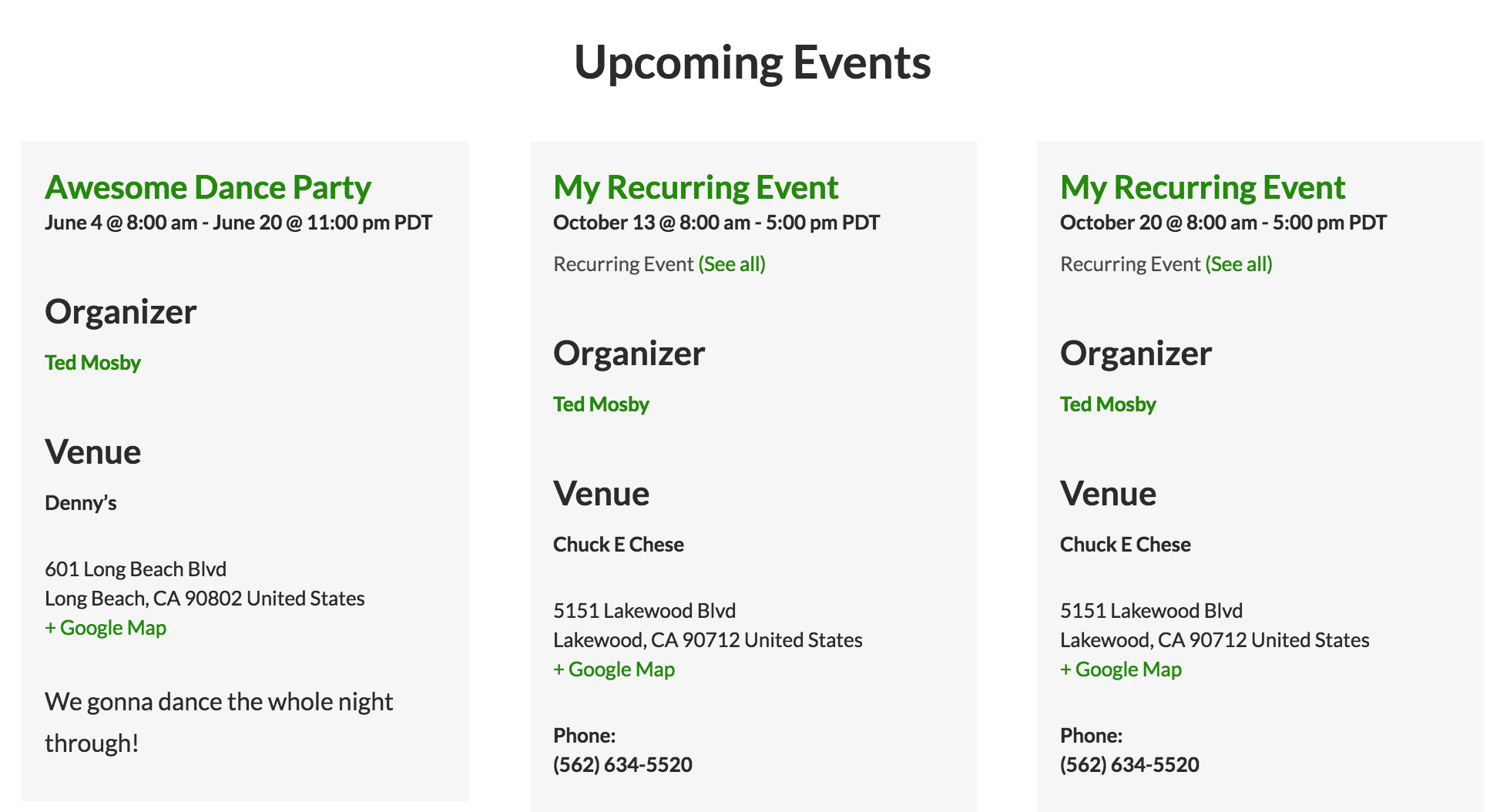Click Chuck E Chese venue in October 13 card
Screen dimensions: 1510x812
(x=619, y=545)
